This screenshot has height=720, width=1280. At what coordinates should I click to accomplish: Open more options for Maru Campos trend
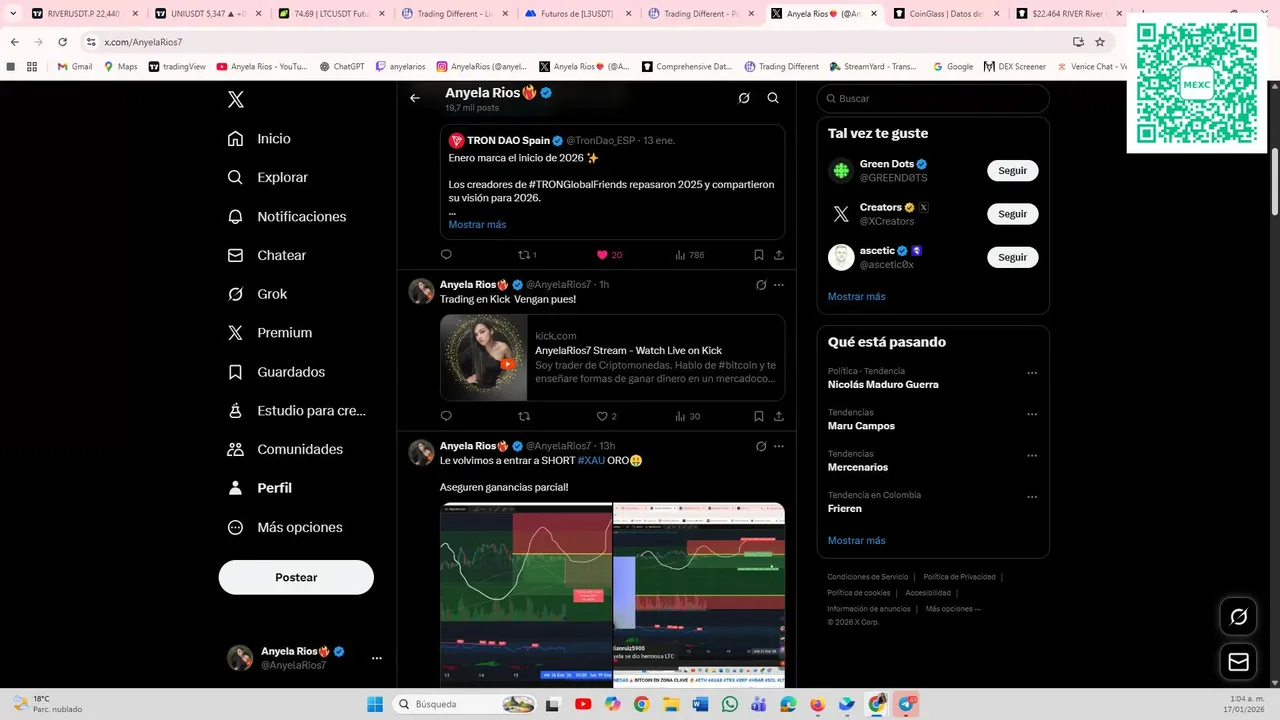(x=1032, y=414)
